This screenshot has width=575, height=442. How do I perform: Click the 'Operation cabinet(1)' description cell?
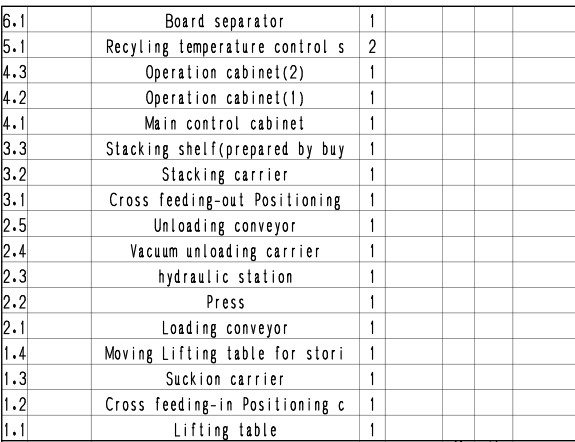pos(225,98)
